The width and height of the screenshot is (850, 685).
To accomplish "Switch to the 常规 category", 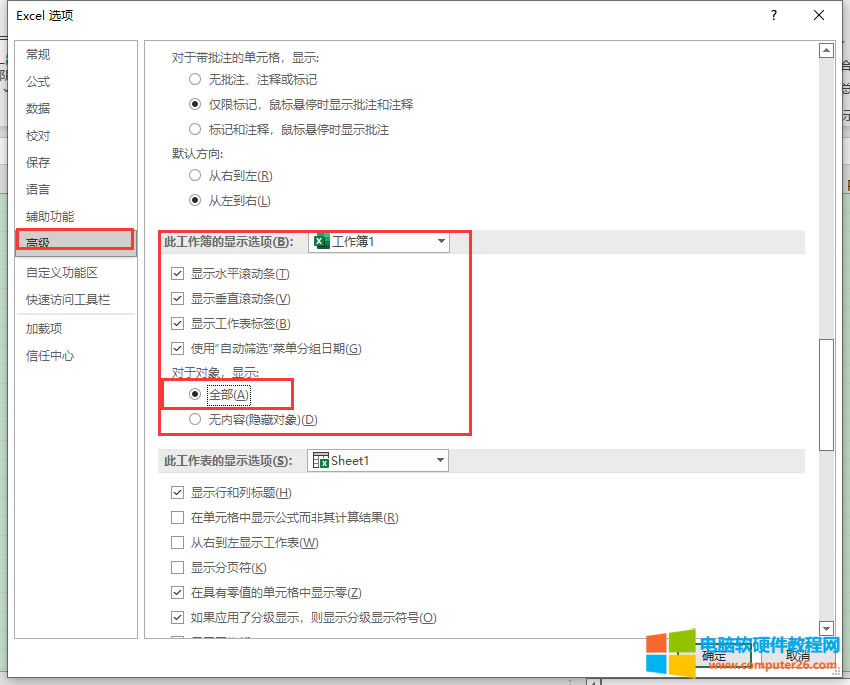I will [x=38, y=55].
